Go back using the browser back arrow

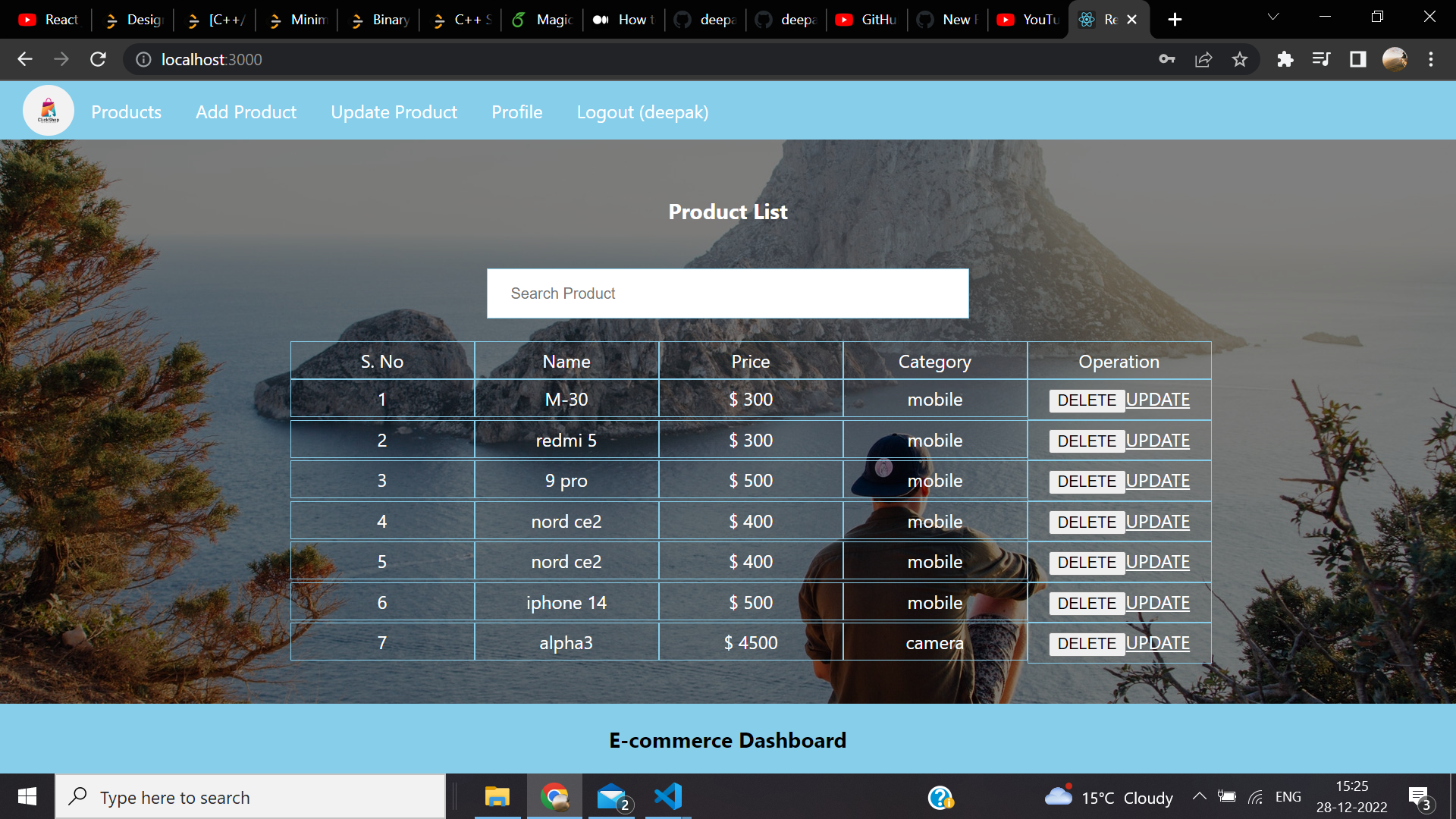[x=25, y=59]
